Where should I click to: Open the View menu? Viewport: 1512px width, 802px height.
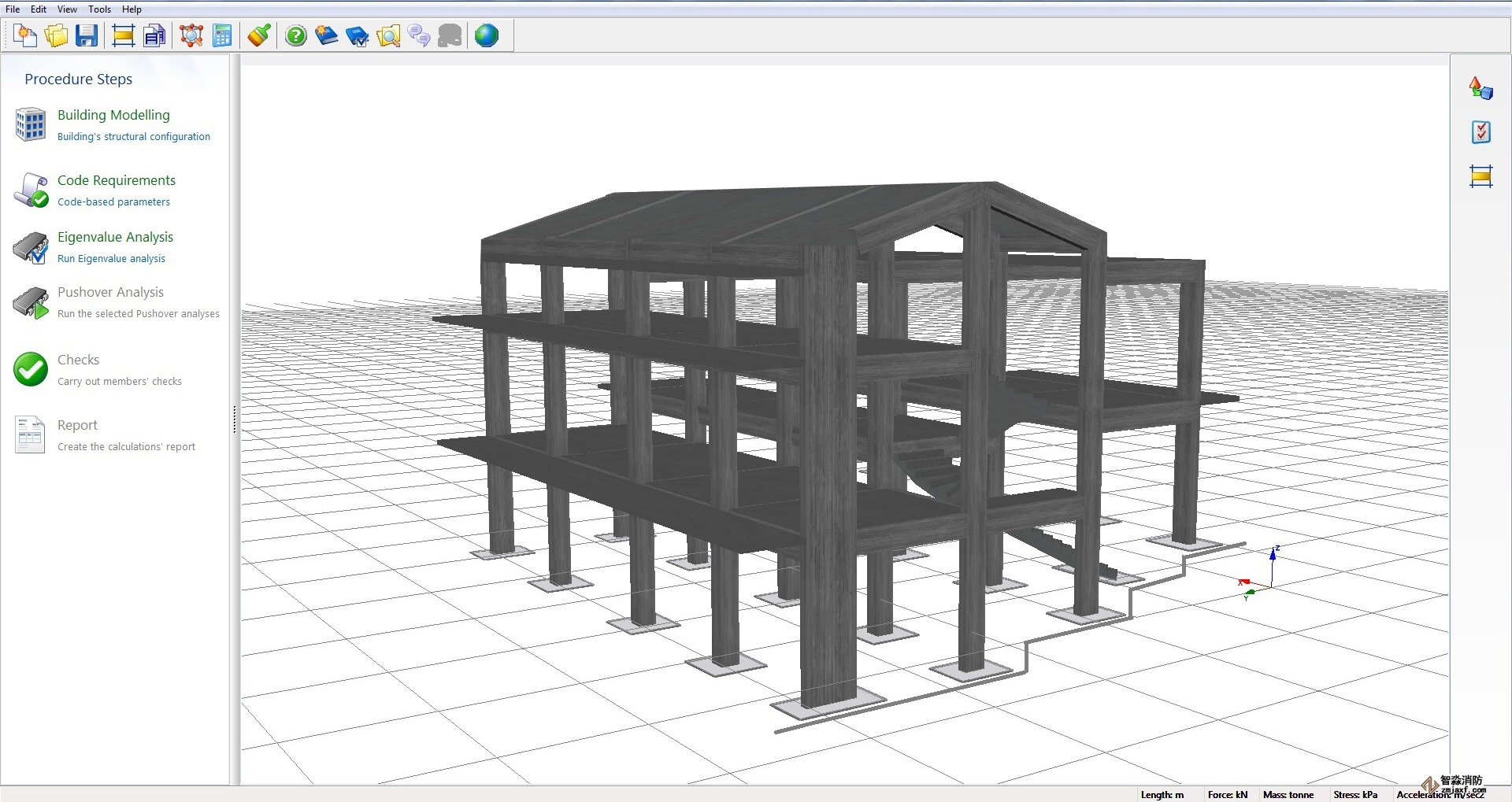tap(67, 9)
